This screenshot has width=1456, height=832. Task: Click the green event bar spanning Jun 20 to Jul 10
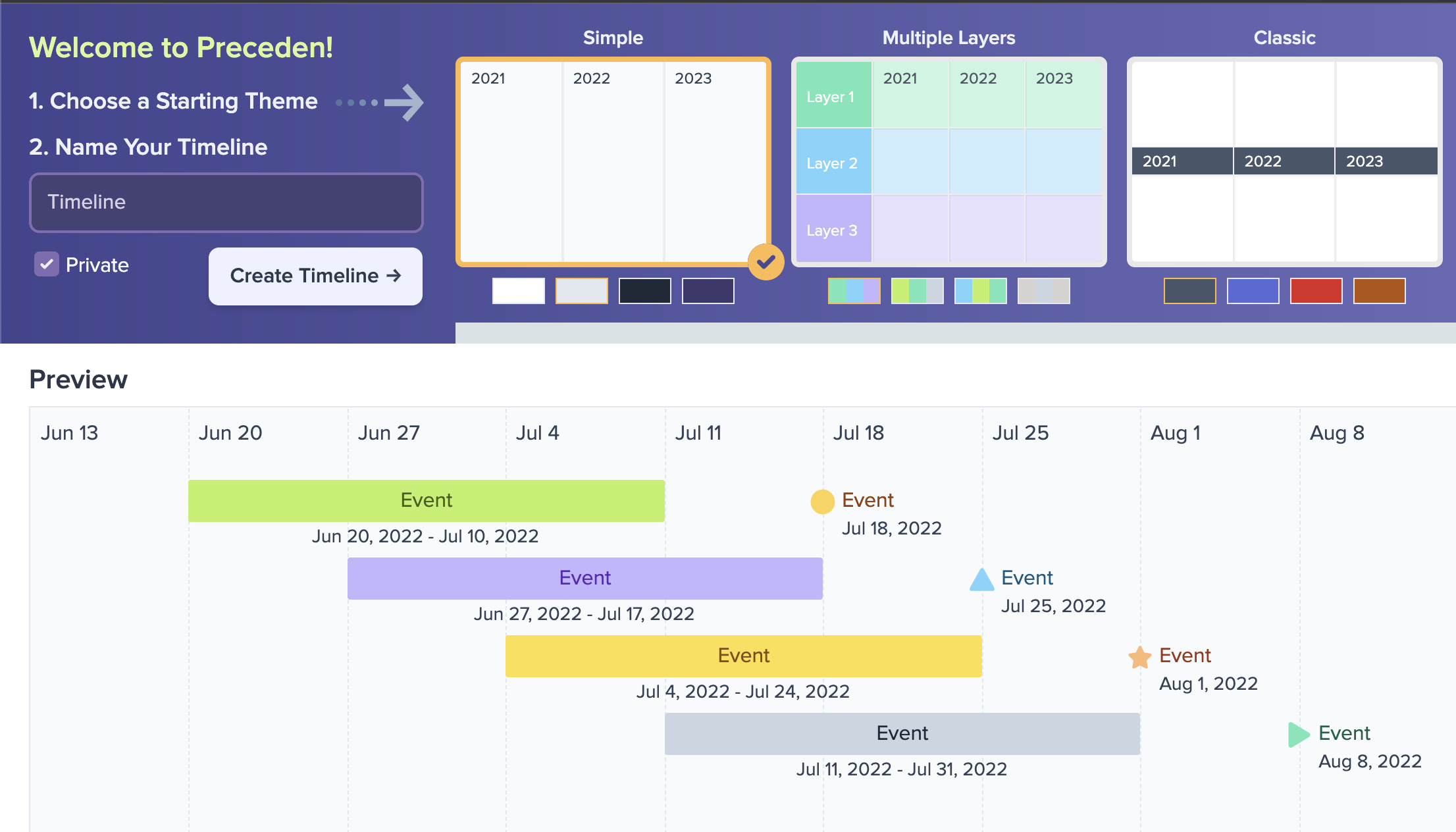point(426,500)
